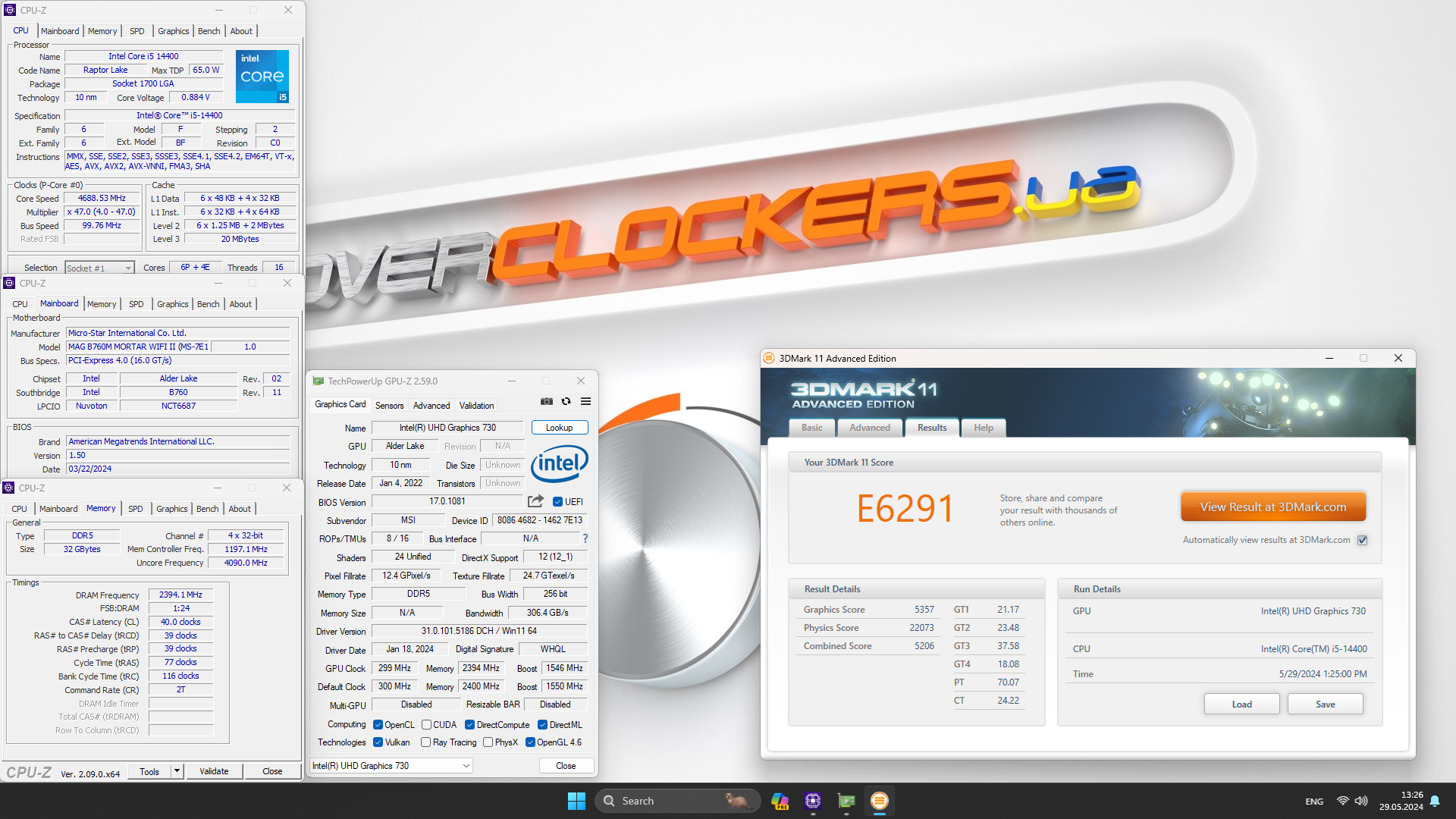
Task: Click the GPU-Z title bar app icon
Action: click(x=318, y=381)
